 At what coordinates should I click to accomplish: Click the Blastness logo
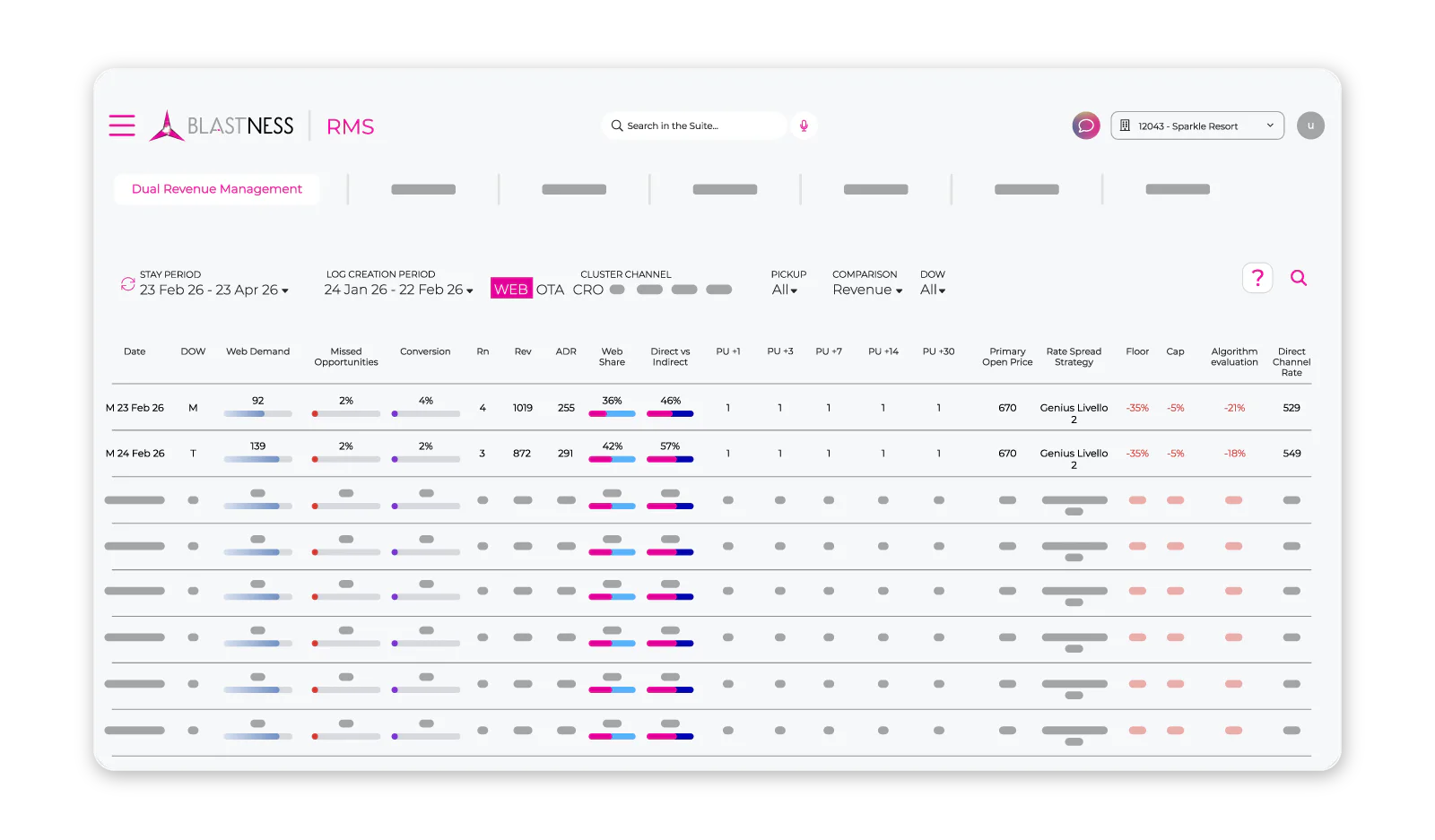pos(222,126)
